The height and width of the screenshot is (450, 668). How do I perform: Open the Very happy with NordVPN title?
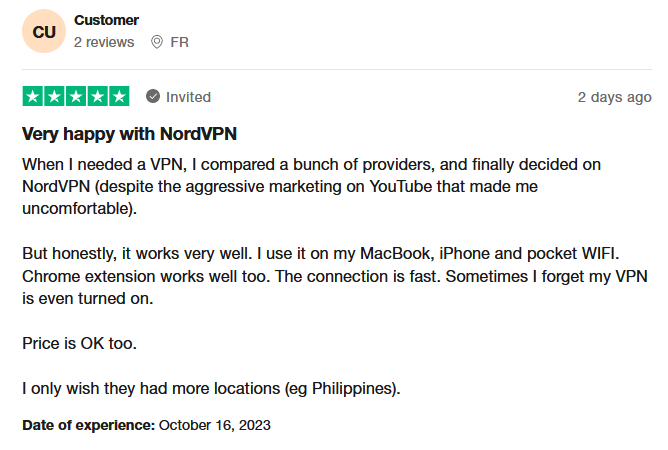pos(129,134)
